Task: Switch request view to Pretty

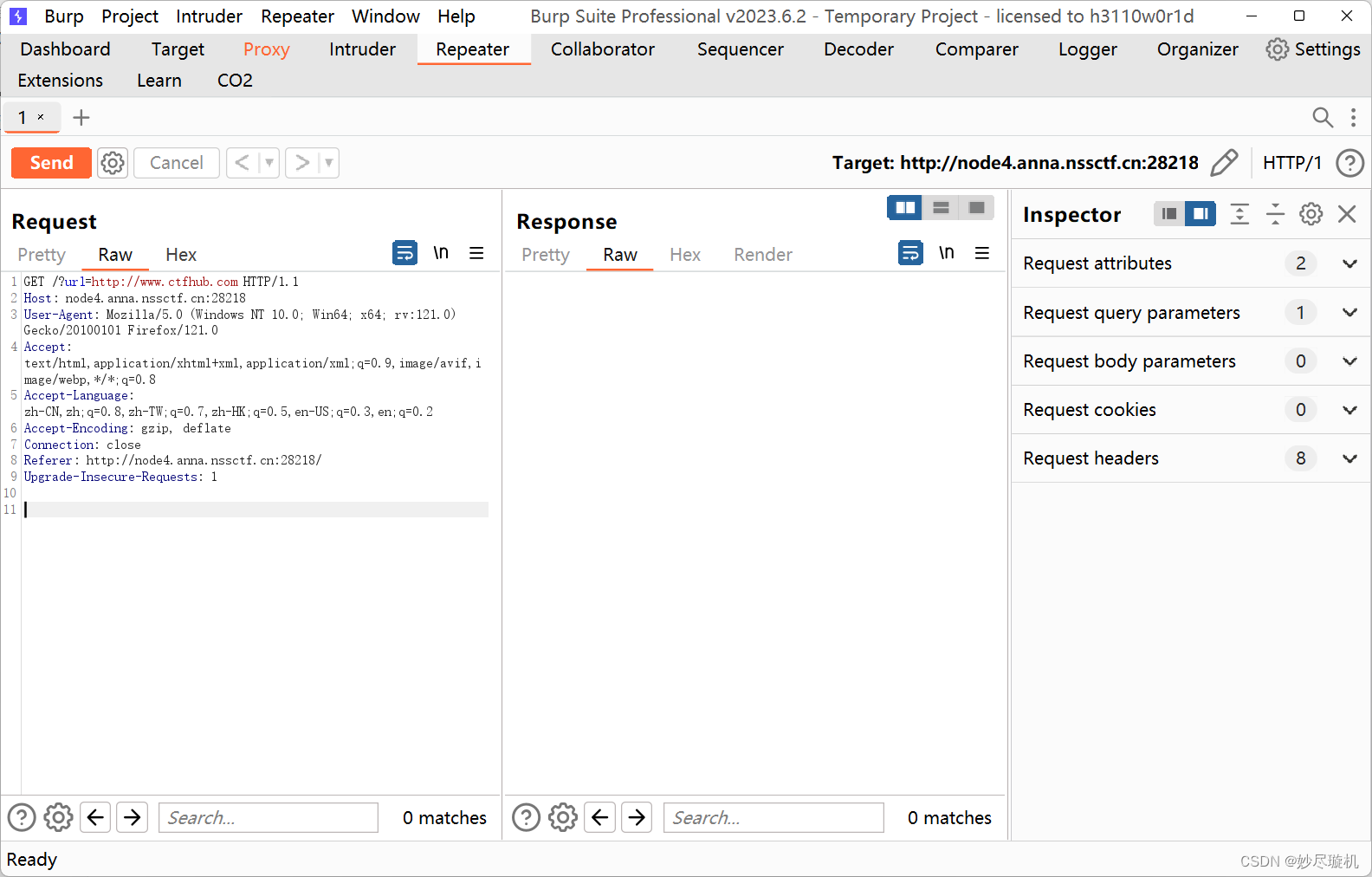Action: coord(42,255)
